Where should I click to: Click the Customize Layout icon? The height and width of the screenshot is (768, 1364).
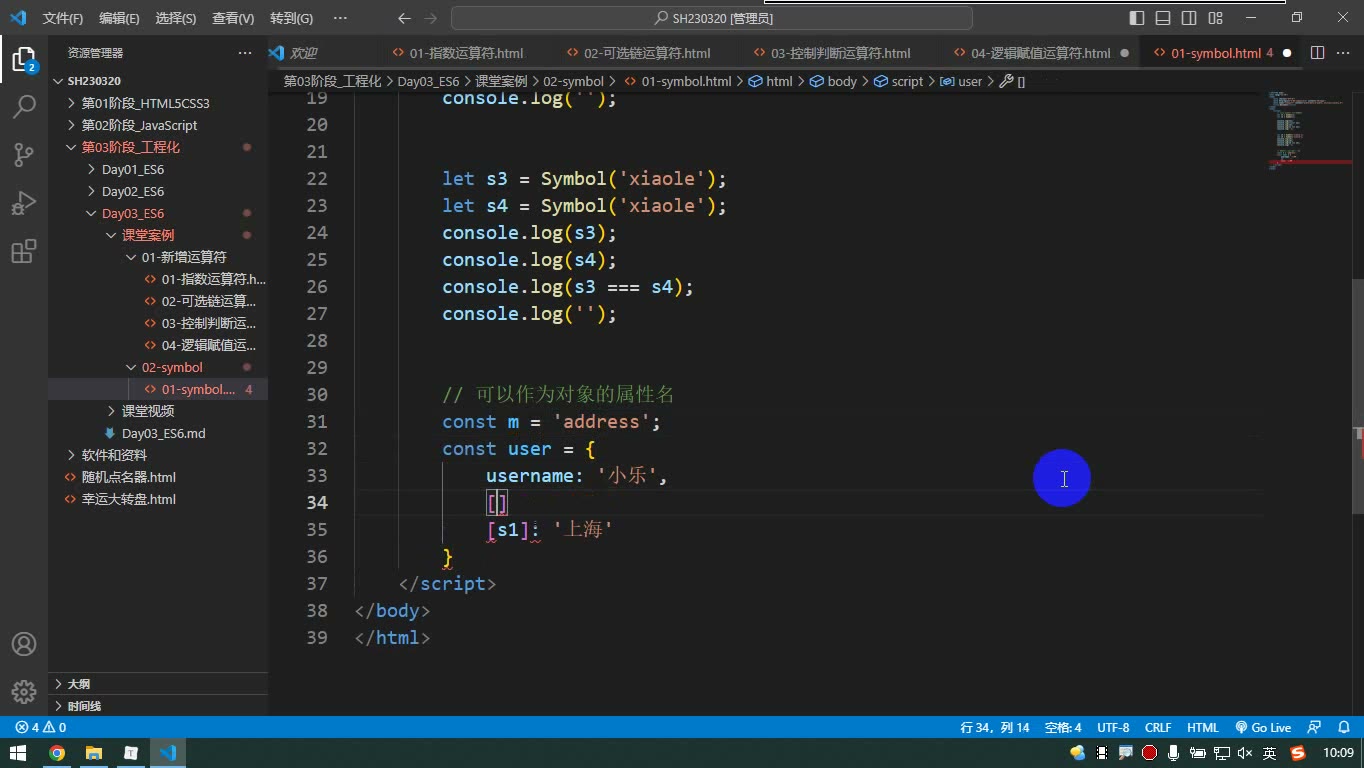point(1215,18)
